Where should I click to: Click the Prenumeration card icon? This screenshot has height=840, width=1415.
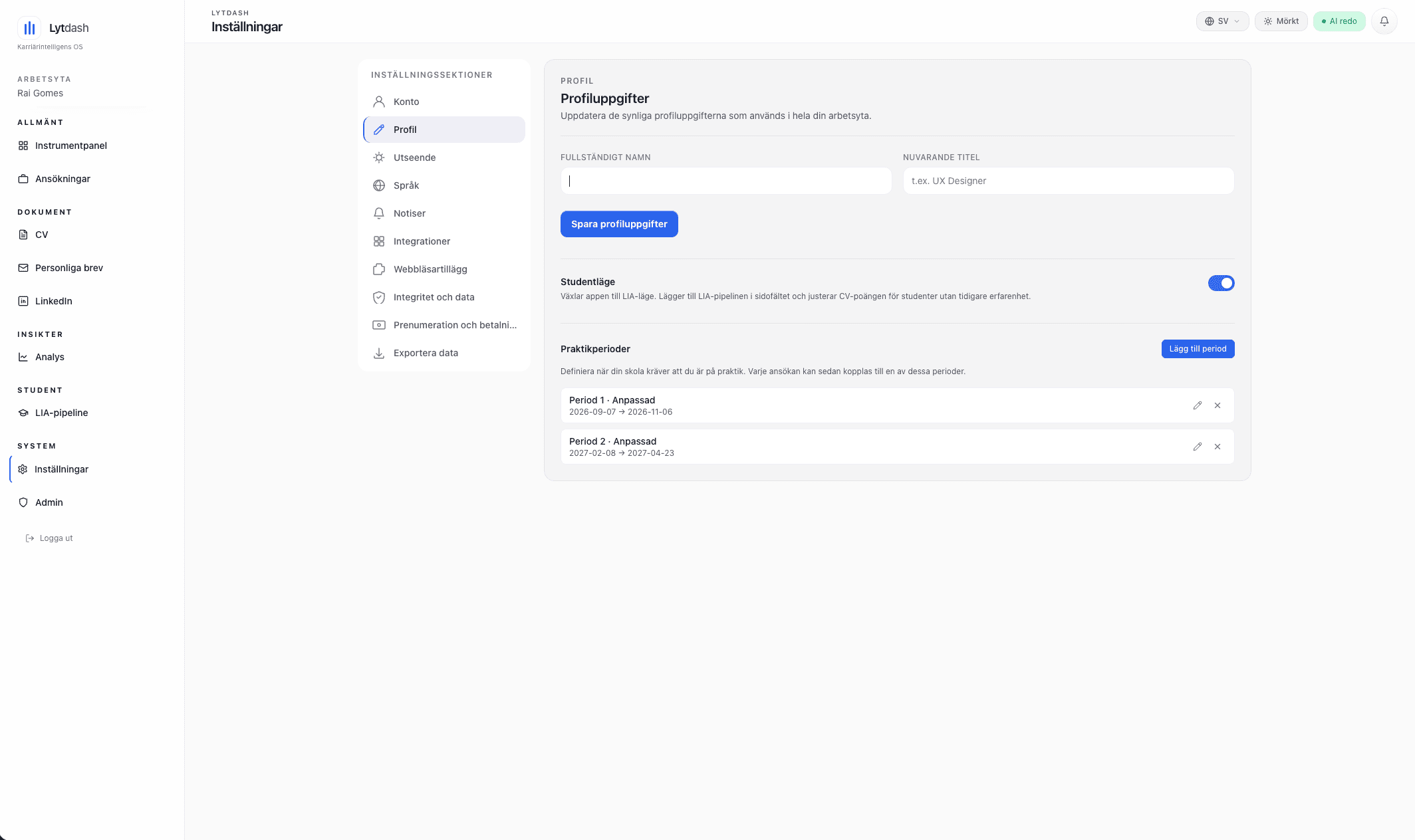tap(379, 325)
